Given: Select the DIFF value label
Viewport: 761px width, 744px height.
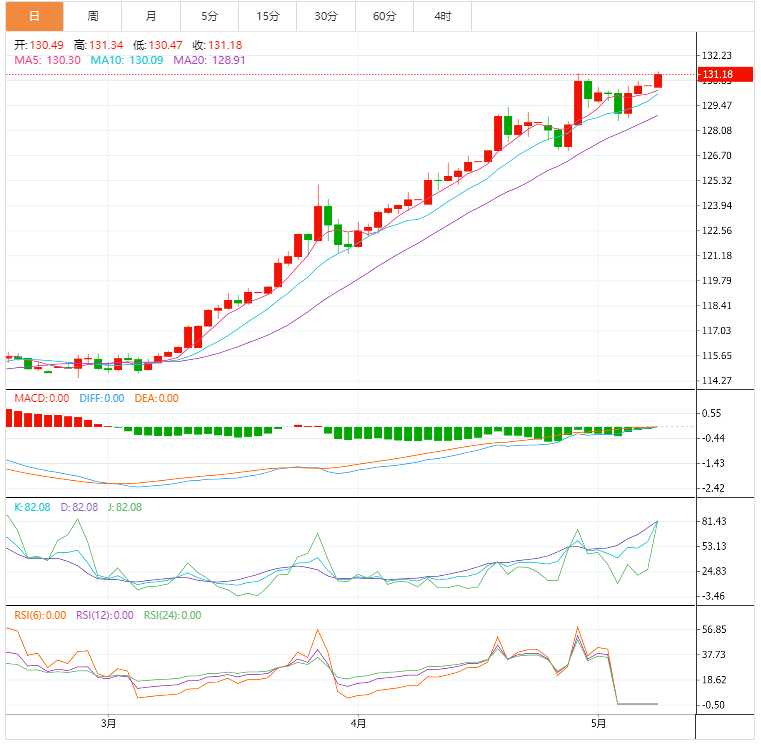Looking at the screenshot, I should [101, 398].
